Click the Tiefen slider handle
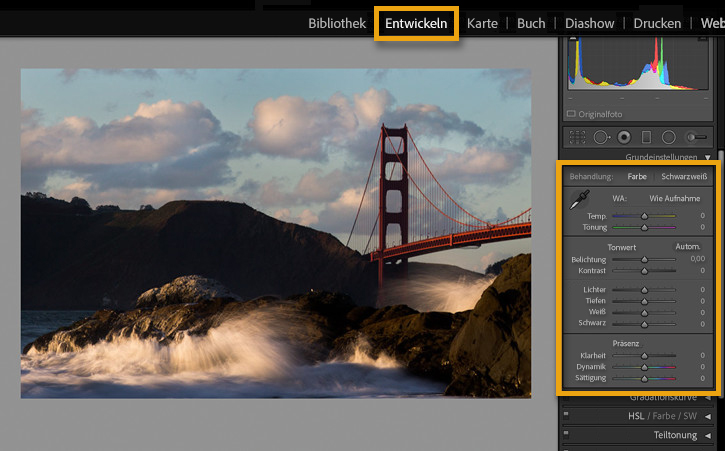This screenshot has height=451, width=725. [x=644, y=302]
